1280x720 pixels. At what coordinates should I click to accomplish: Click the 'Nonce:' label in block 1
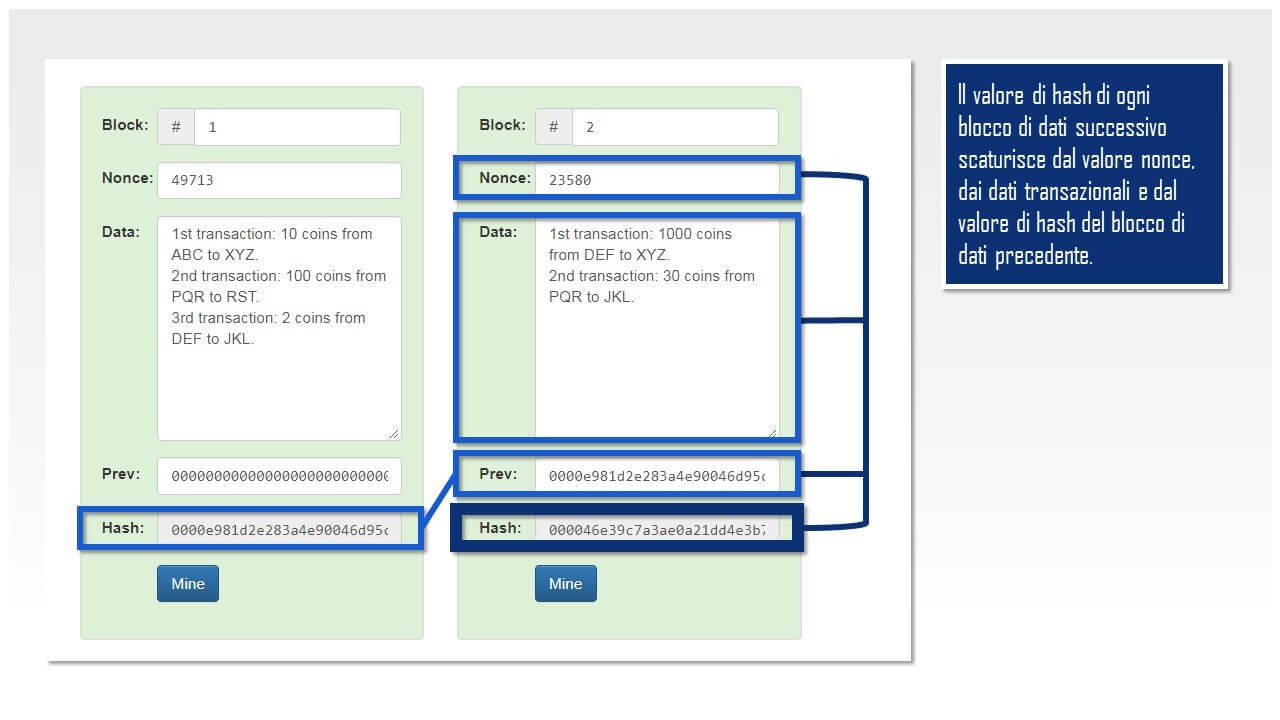tap(127, 178)
